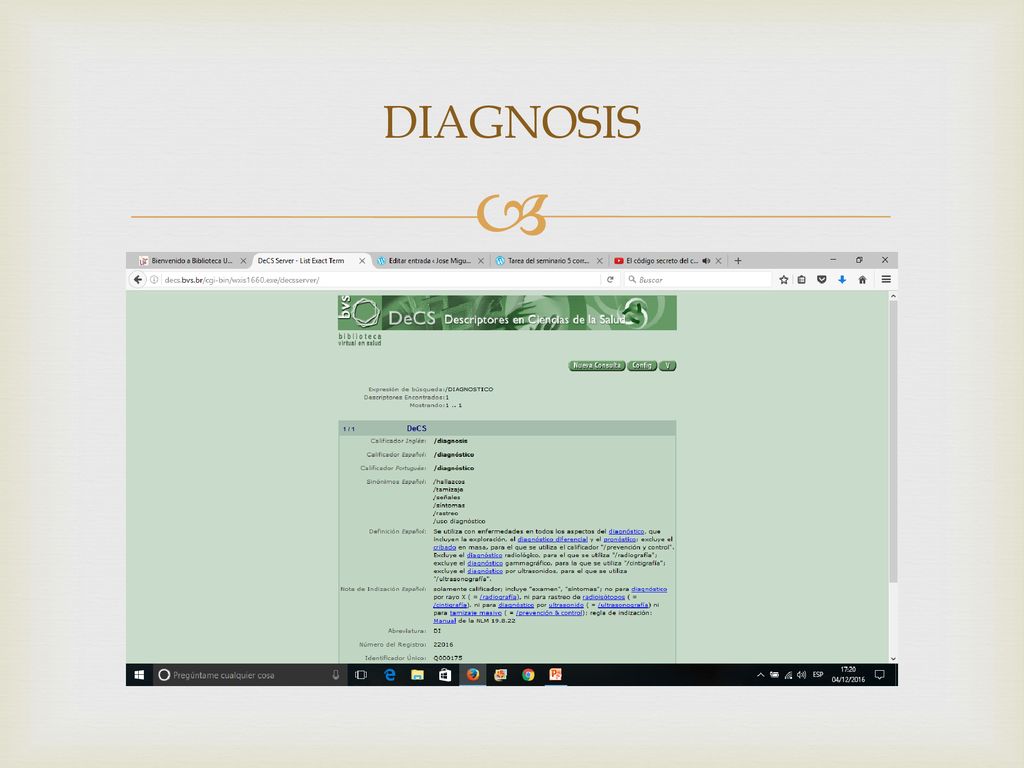1024x768 pixels.
Task: Open a new tab with the plus button
Action: (738, 261)
